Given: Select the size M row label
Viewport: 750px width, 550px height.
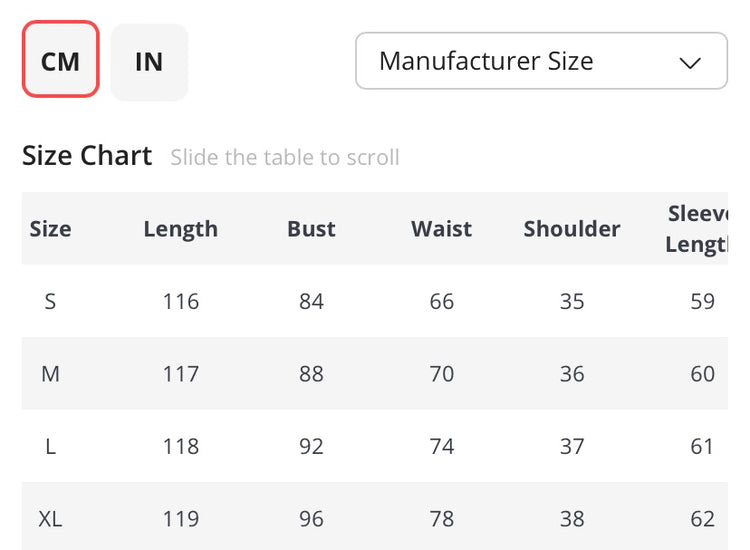Looking at the screenshot, I should [50, 374].
